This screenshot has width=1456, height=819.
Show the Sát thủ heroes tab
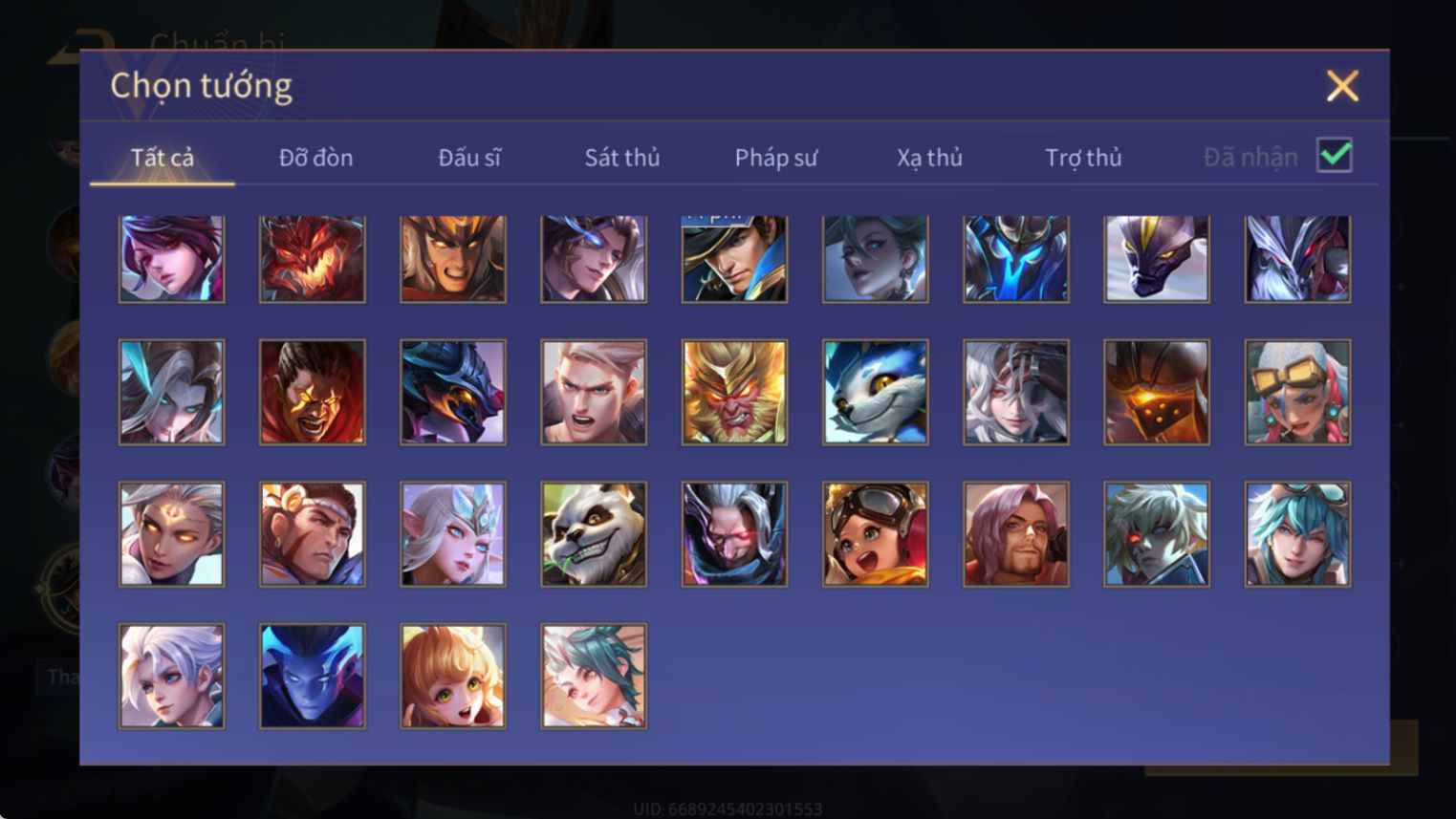622,158
